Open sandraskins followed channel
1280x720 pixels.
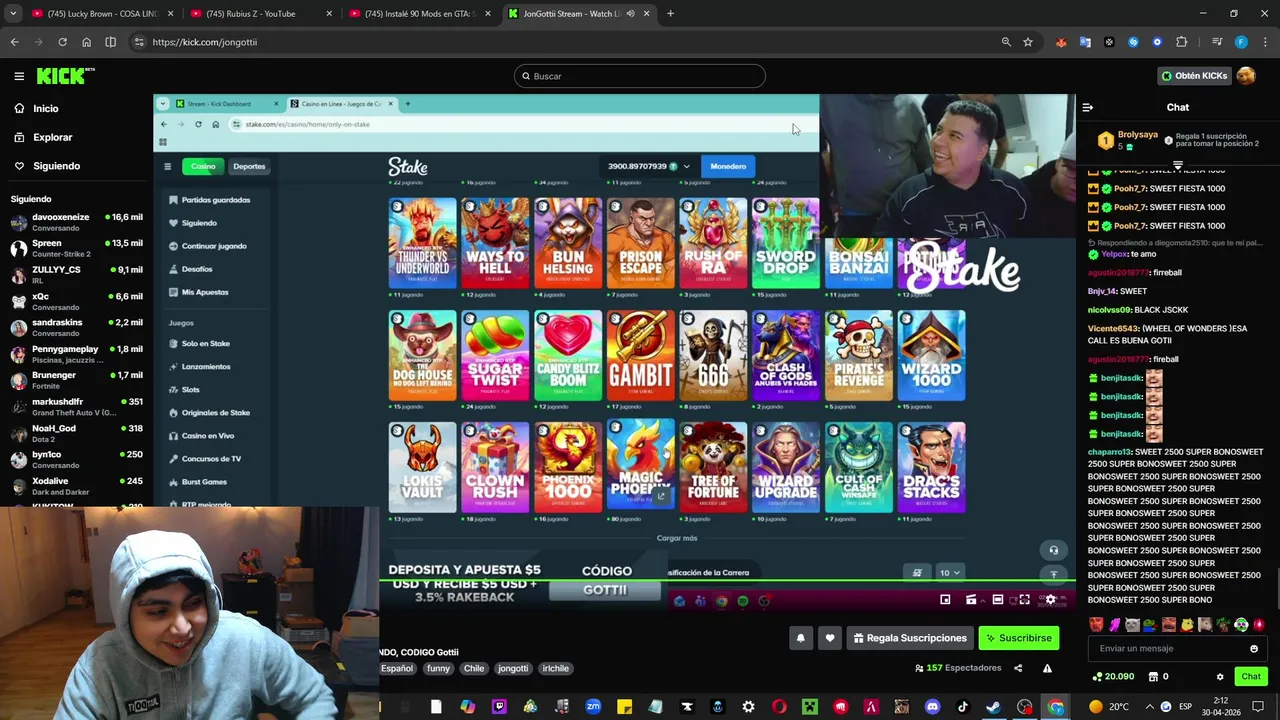pos(75,328)
